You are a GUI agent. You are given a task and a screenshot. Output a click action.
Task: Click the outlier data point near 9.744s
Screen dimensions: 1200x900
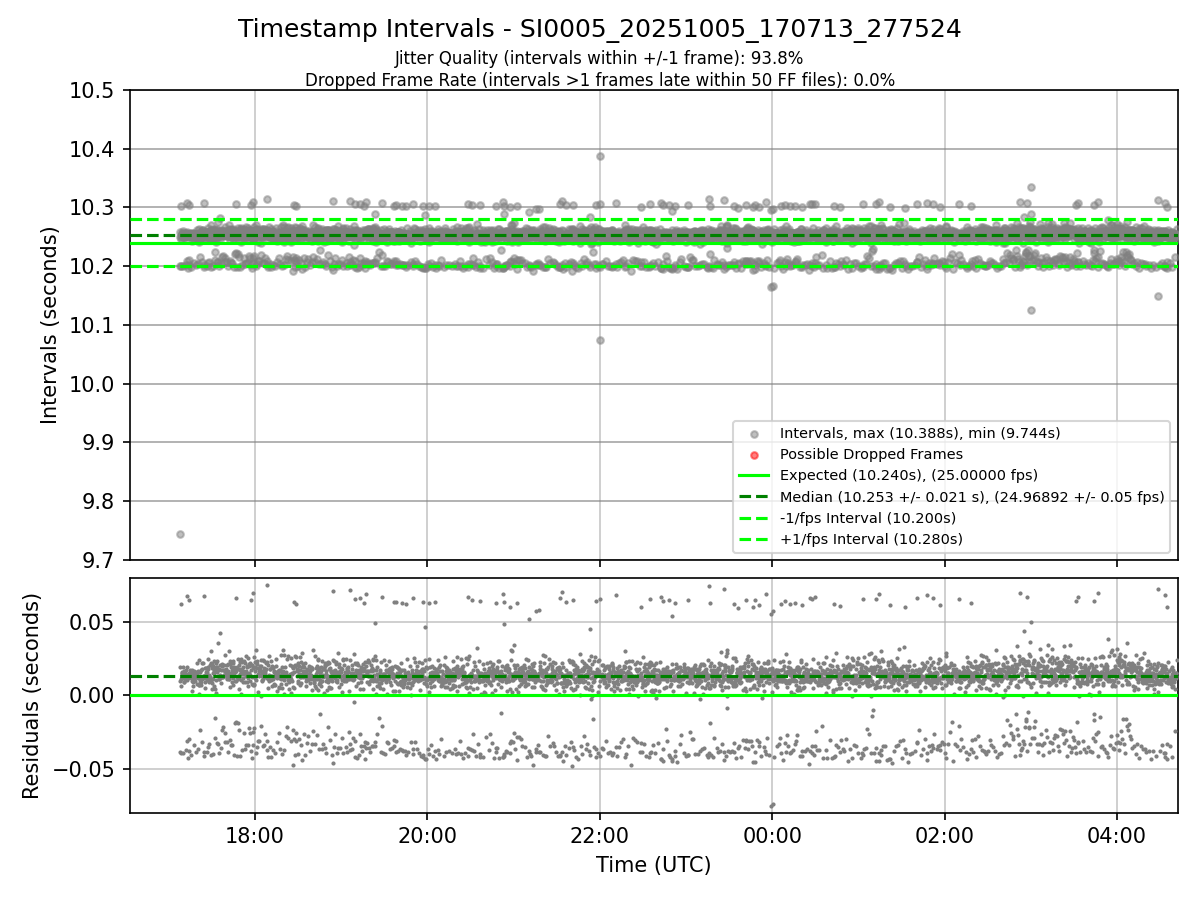180,534
